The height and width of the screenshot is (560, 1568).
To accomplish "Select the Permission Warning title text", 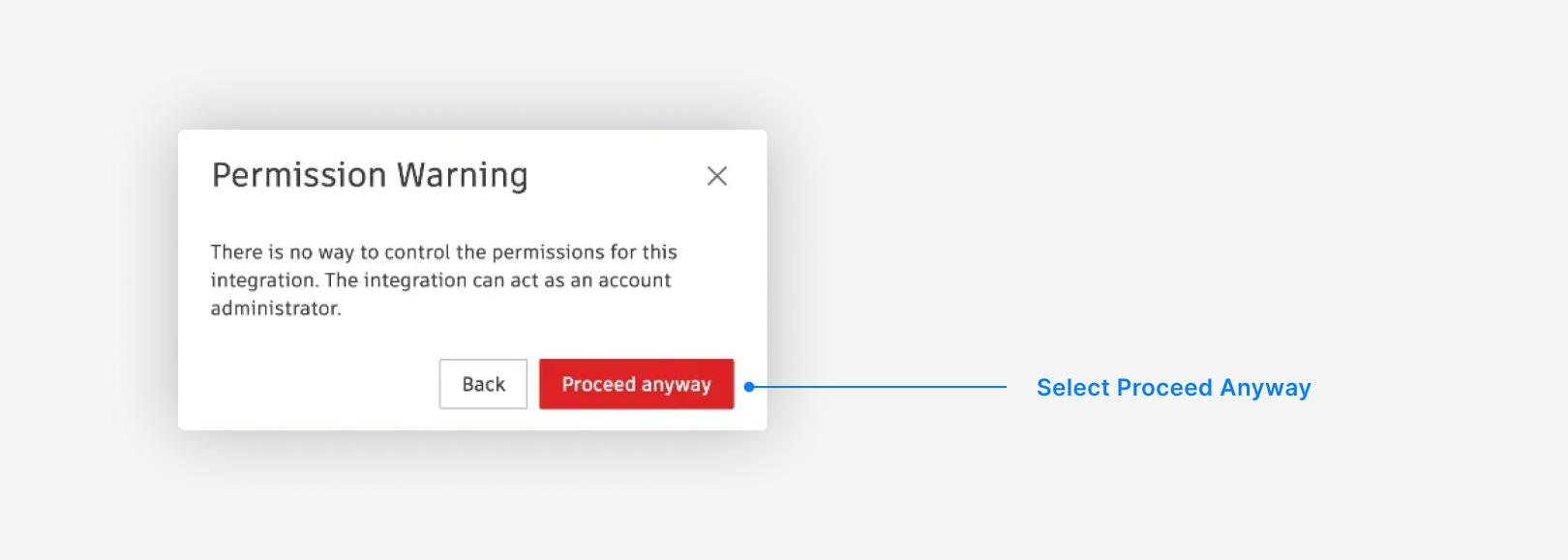I will (x=370, y=175).
